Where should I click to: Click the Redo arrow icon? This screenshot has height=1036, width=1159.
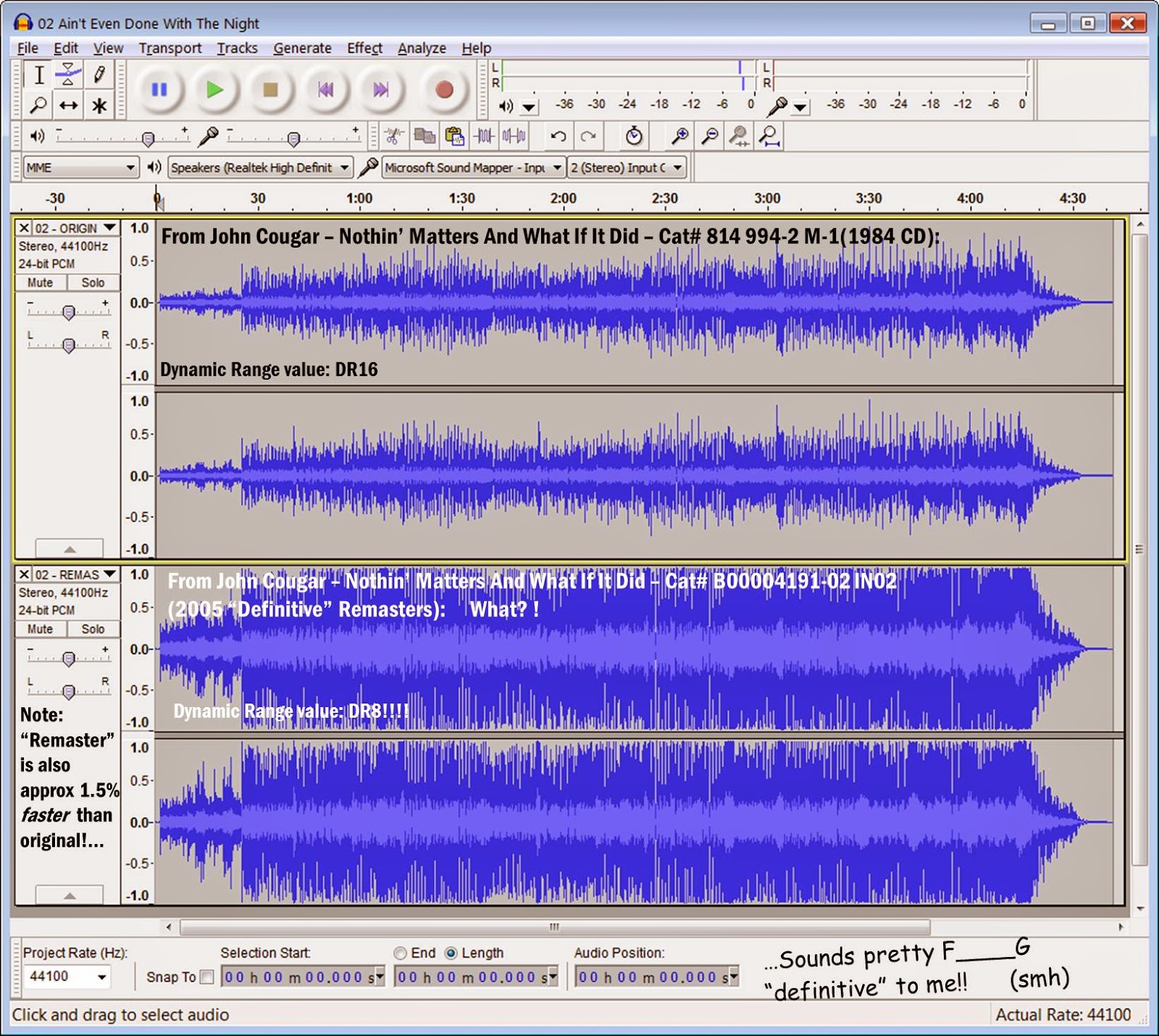tap(588, 135)
